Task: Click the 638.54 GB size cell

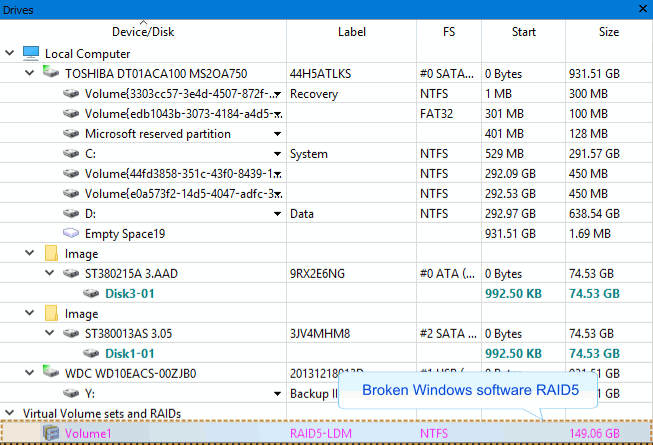Action: pos(594,214)
